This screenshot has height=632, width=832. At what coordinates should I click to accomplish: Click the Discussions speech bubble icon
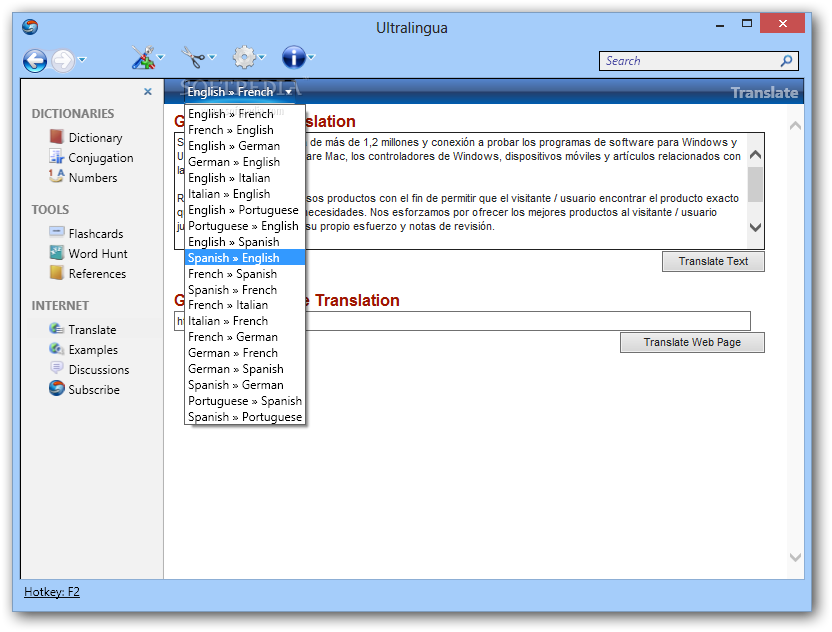[56, 368]
